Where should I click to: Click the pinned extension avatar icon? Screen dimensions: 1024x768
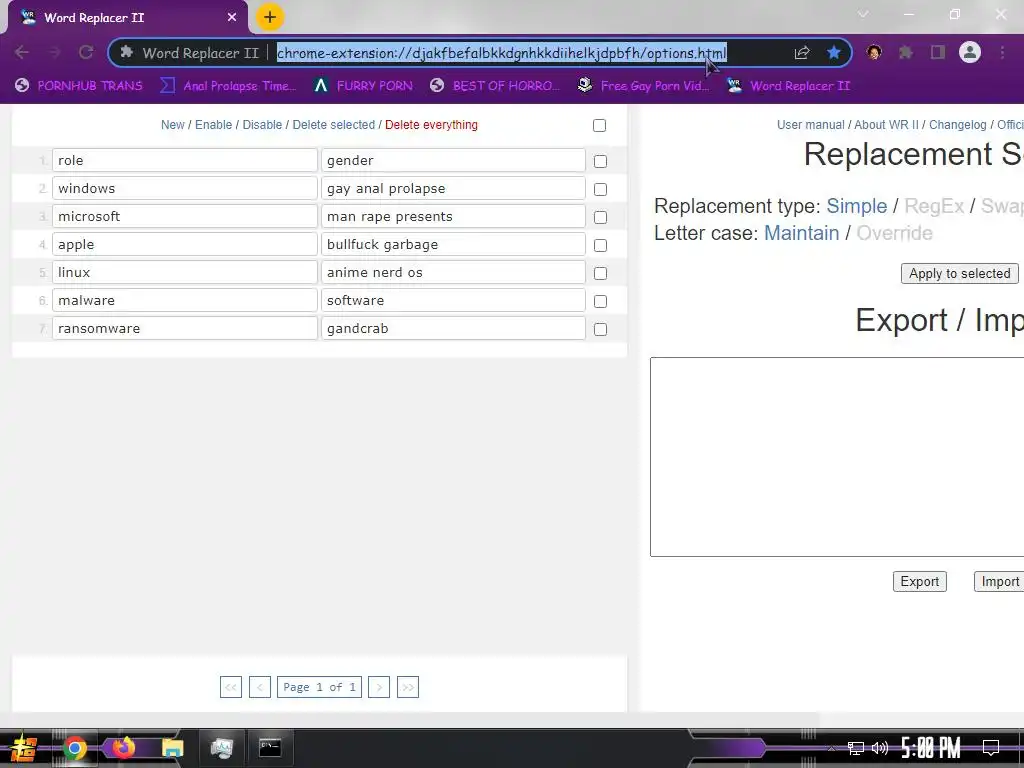(874, 52)
